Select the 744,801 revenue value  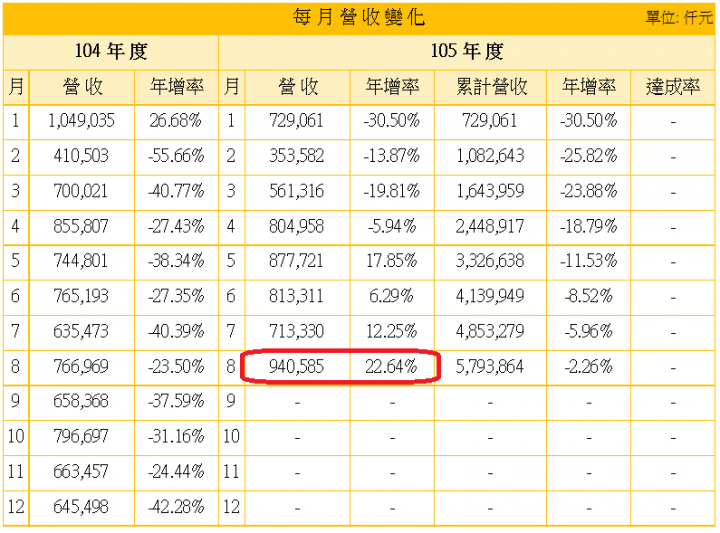click(81, 261)
